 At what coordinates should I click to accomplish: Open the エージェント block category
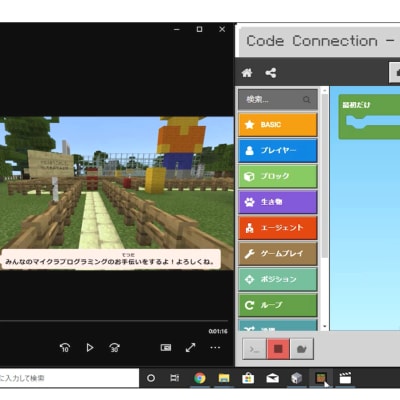pyautogui.click(x=278, y=228)
